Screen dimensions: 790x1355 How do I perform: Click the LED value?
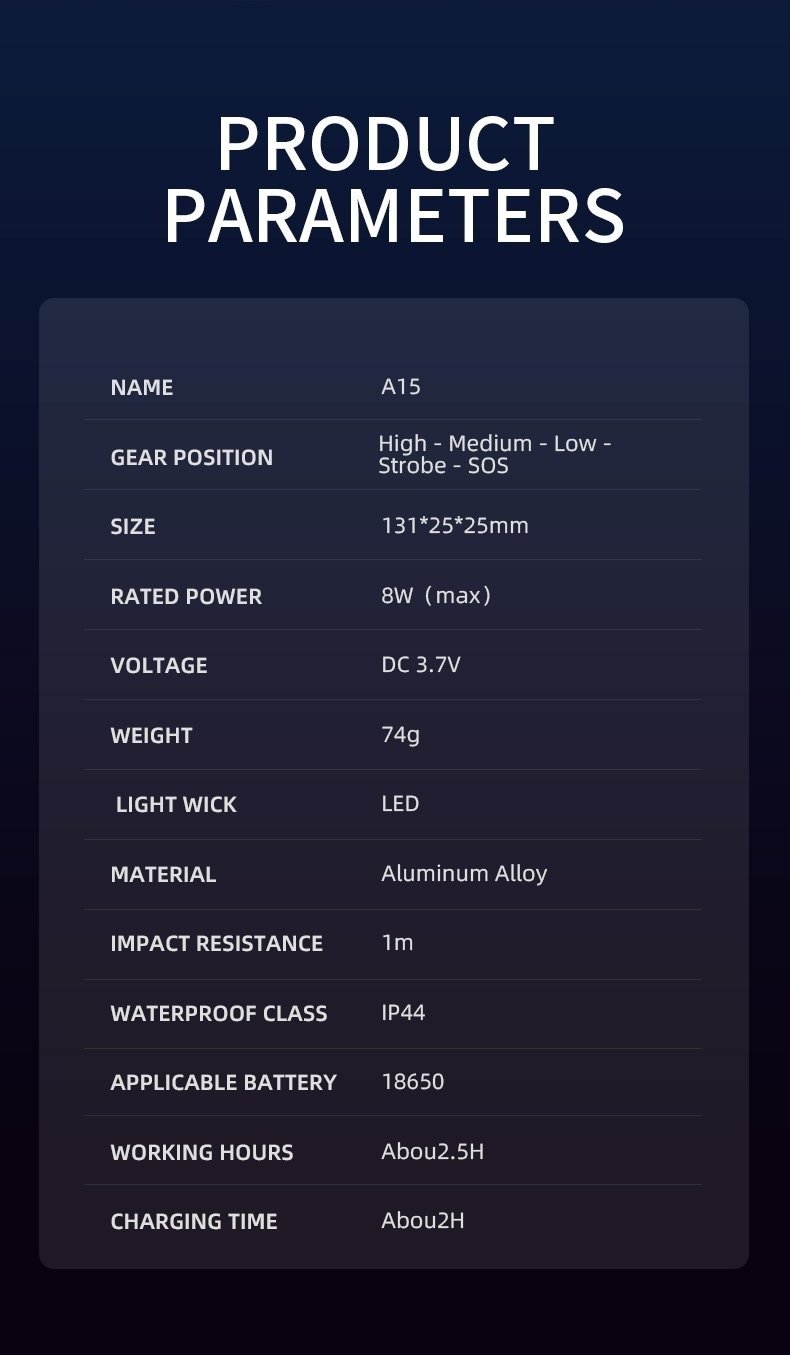coord(400,804)
